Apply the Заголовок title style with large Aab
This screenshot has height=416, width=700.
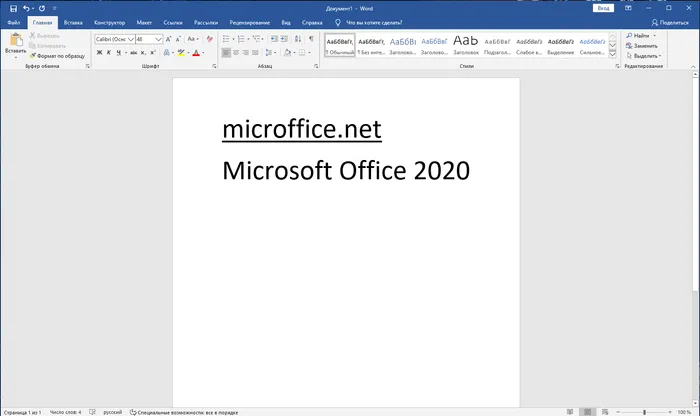466,45
